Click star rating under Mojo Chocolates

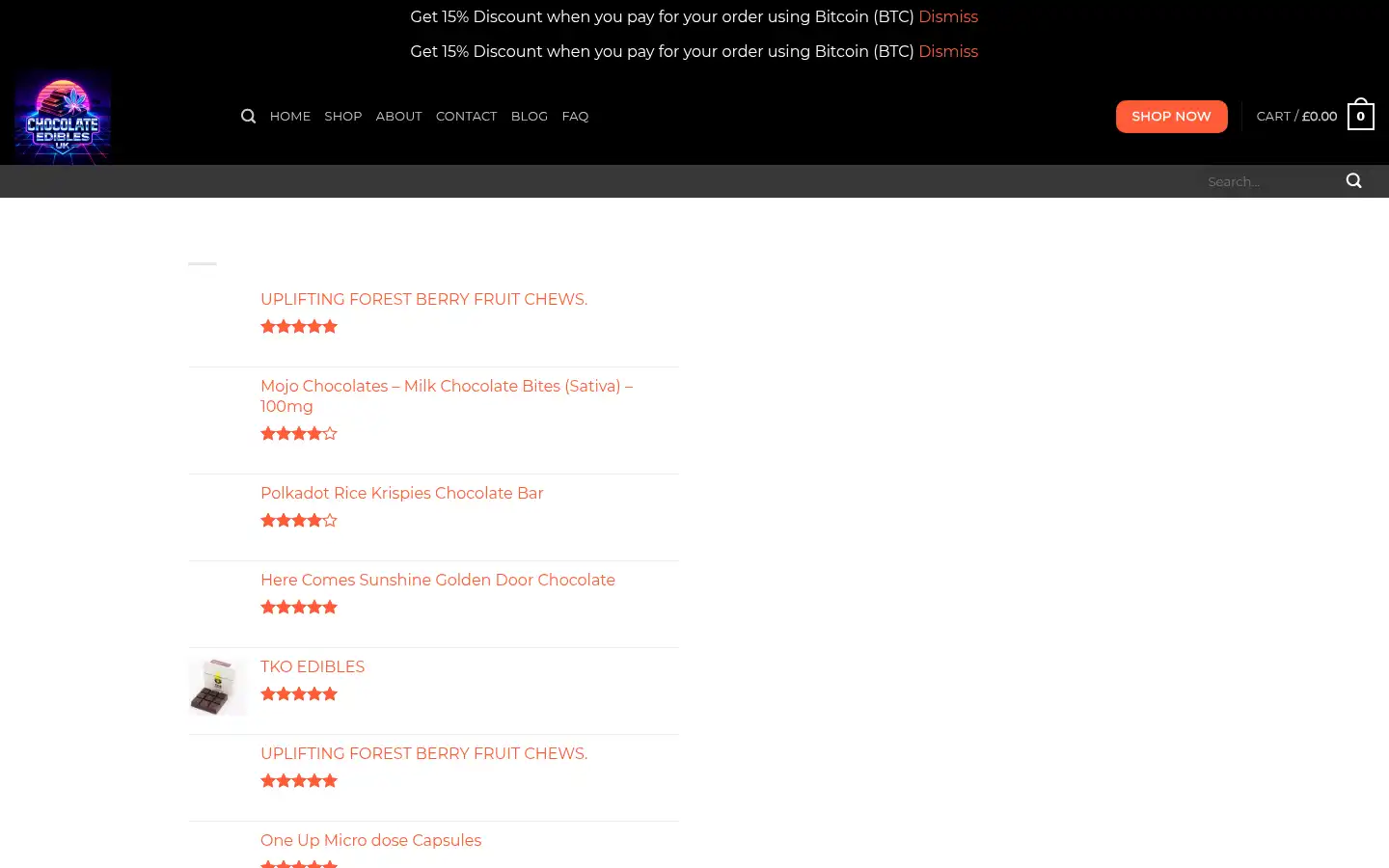click(299, 433)
